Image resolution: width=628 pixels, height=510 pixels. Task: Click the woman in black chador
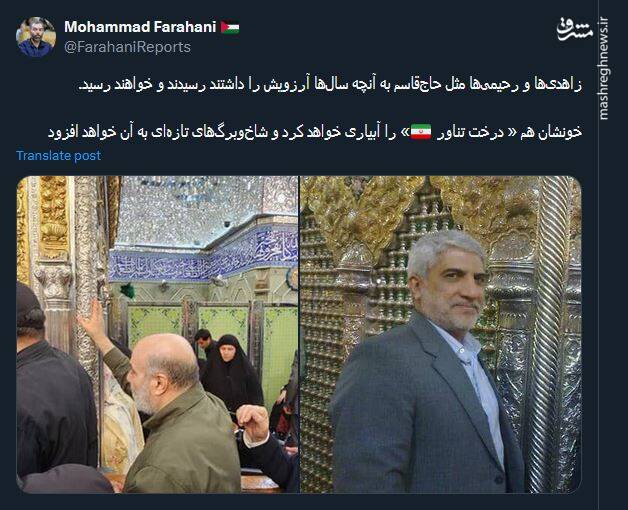pyautogui.click(x=231, y=373)
